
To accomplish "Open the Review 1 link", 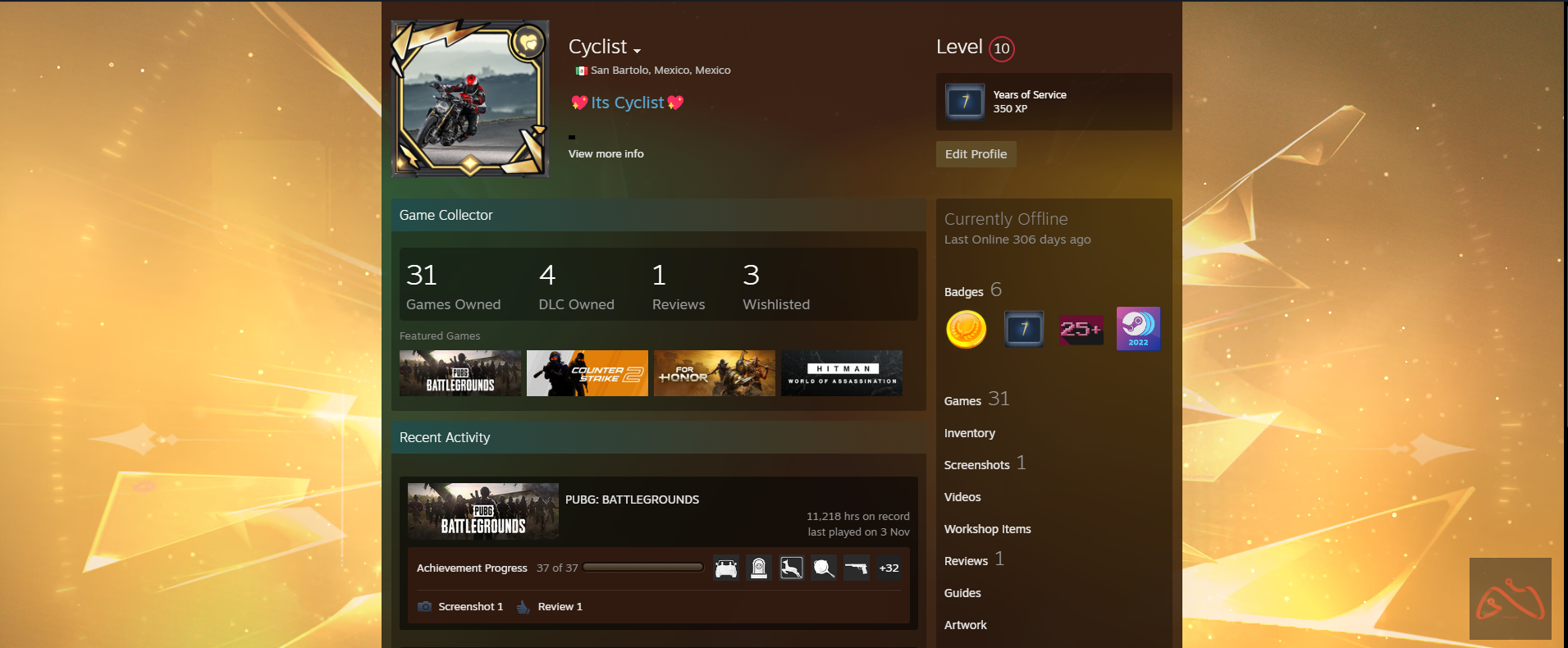I will [x=559, y=607].
